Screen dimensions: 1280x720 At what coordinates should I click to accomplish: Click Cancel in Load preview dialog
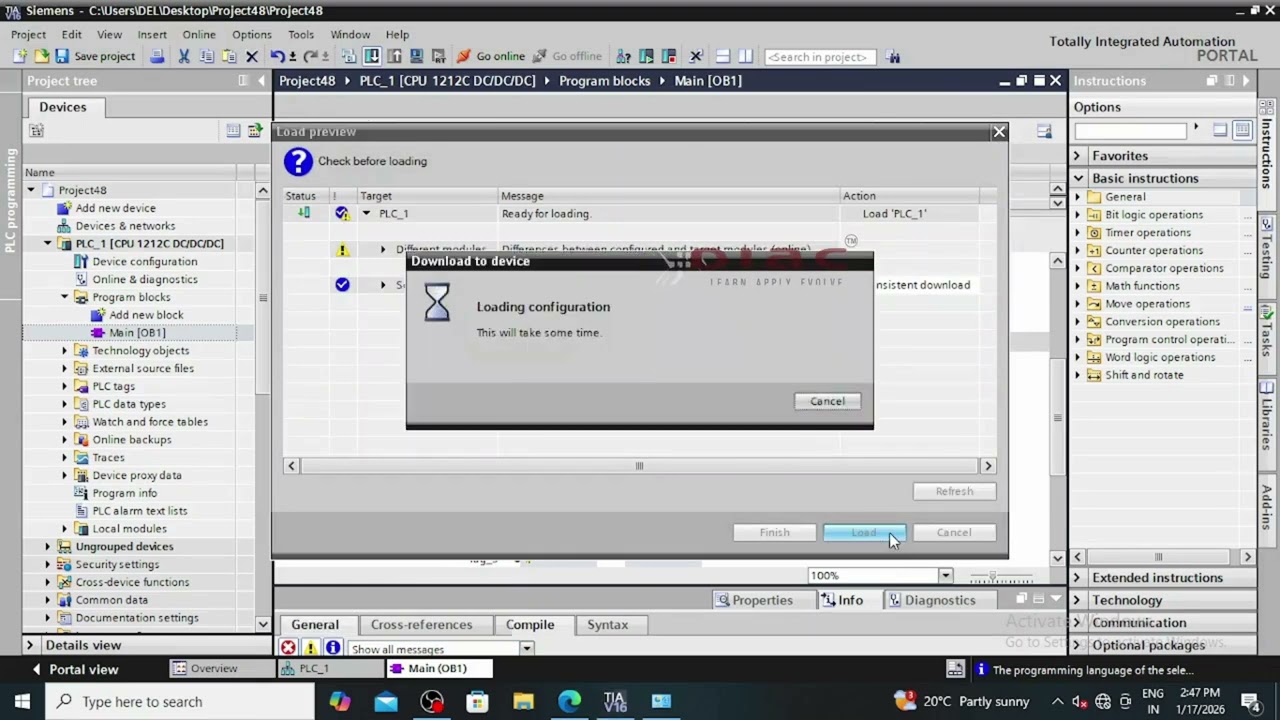[954, 532]
